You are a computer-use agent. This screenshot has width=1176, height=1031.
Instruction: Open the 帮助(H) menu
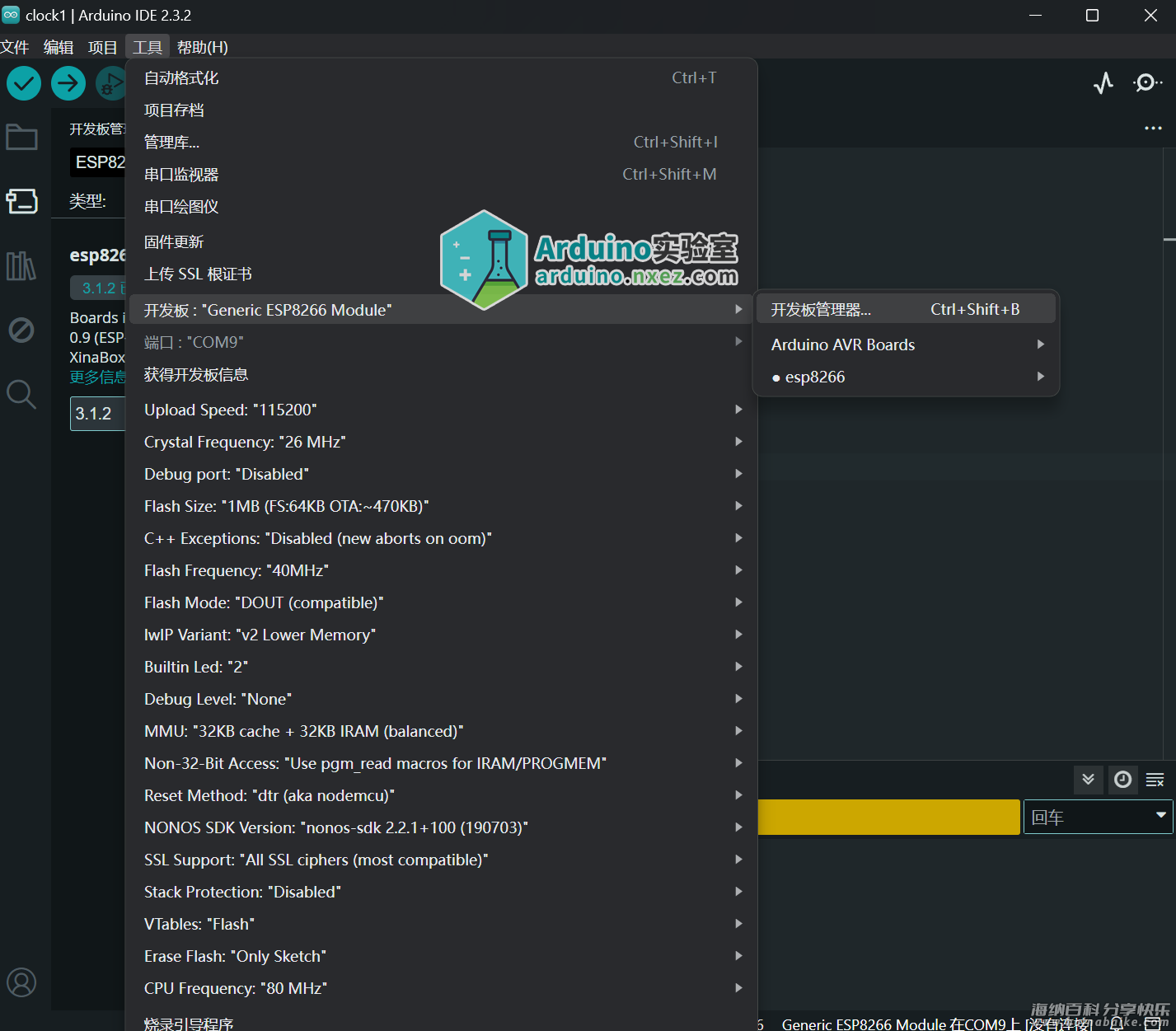pos(203,47)
